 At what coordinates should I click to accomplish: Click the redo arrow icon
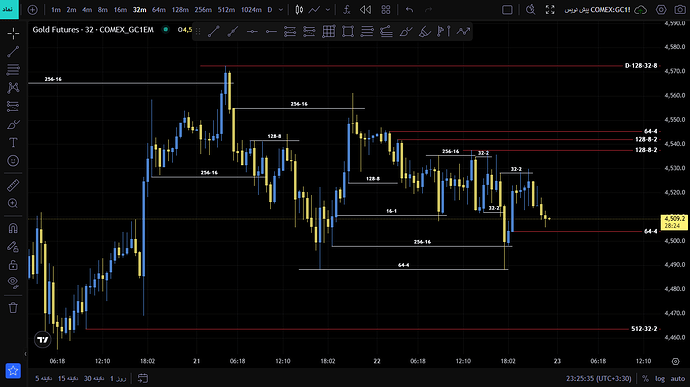point(428,10)
